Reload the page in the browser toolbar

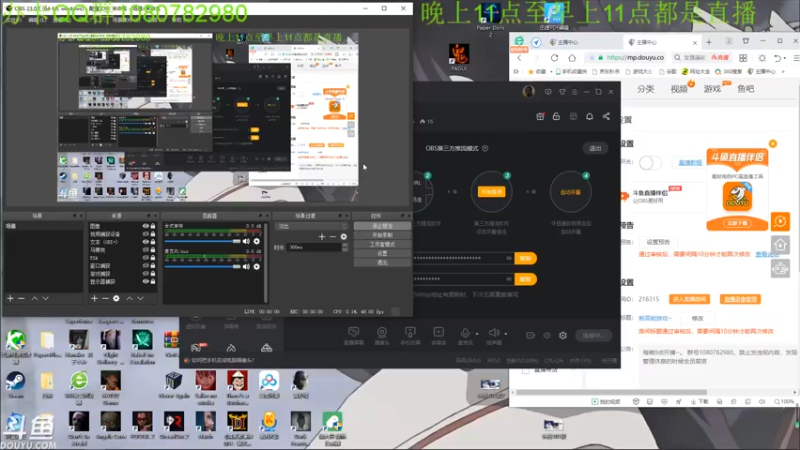pyautogui.click(x=555, y=58)
